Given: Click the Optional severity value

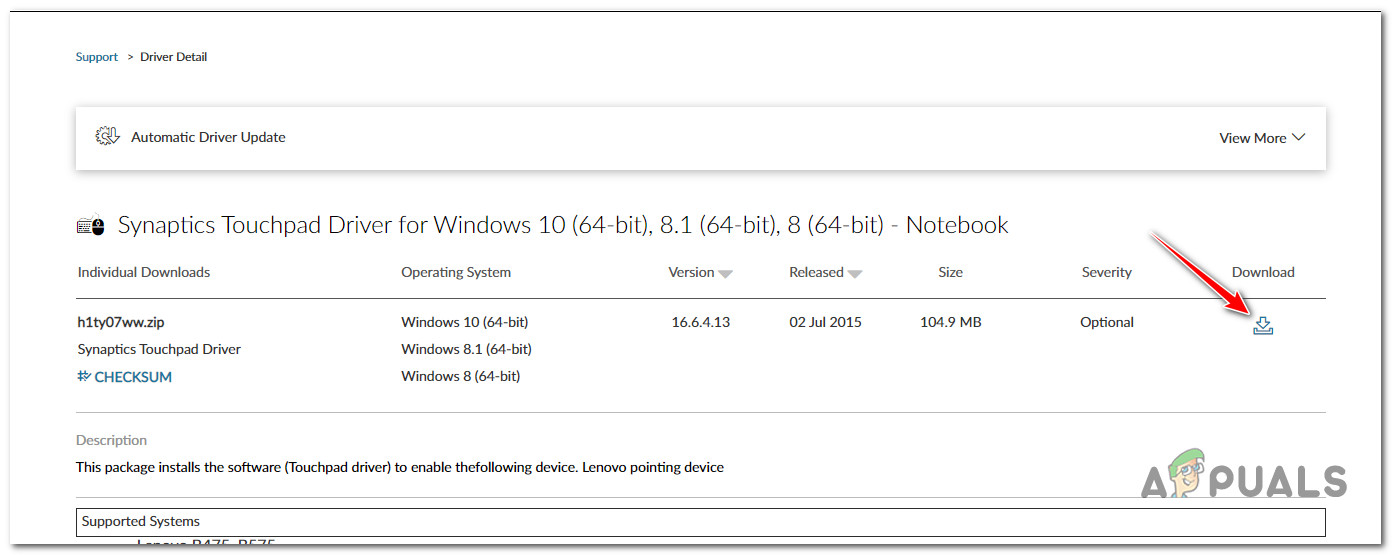Looking at the screenshot, I should pos(1107,322).
